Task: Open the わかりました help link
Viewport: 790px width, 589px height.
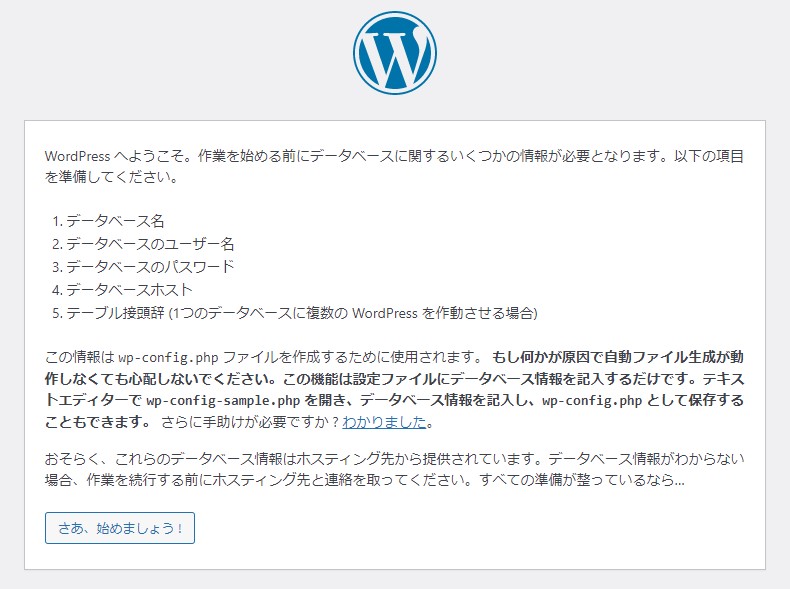Action: [x=384, y=422]
